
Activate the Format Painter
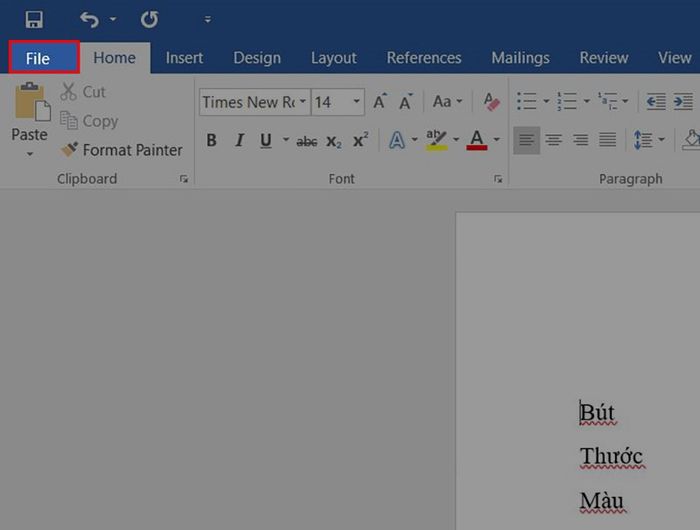(121, 150)
